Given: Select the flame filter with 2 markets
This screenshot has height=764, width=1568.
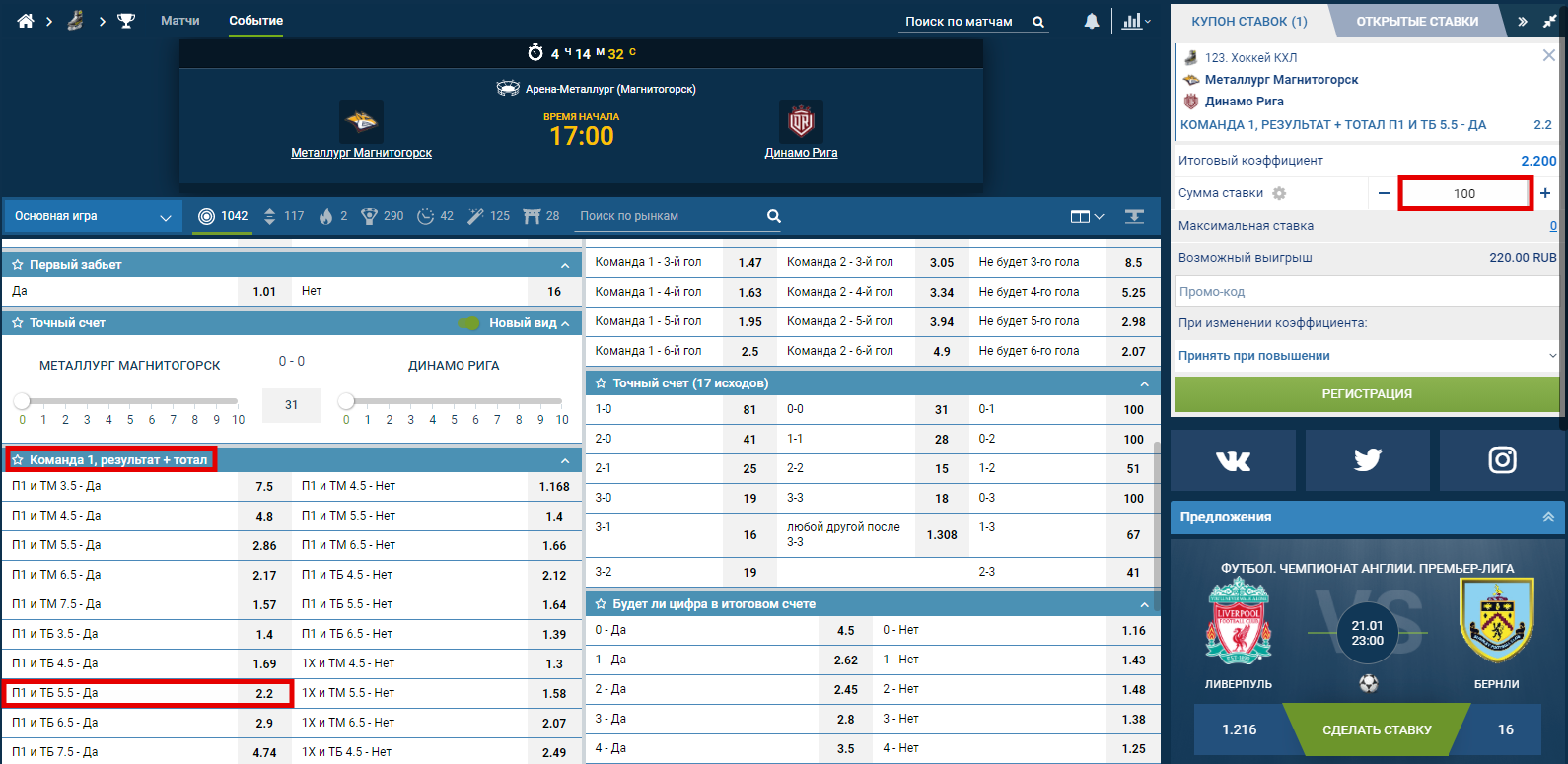Looking at the screenshot, I should [334, 216].
